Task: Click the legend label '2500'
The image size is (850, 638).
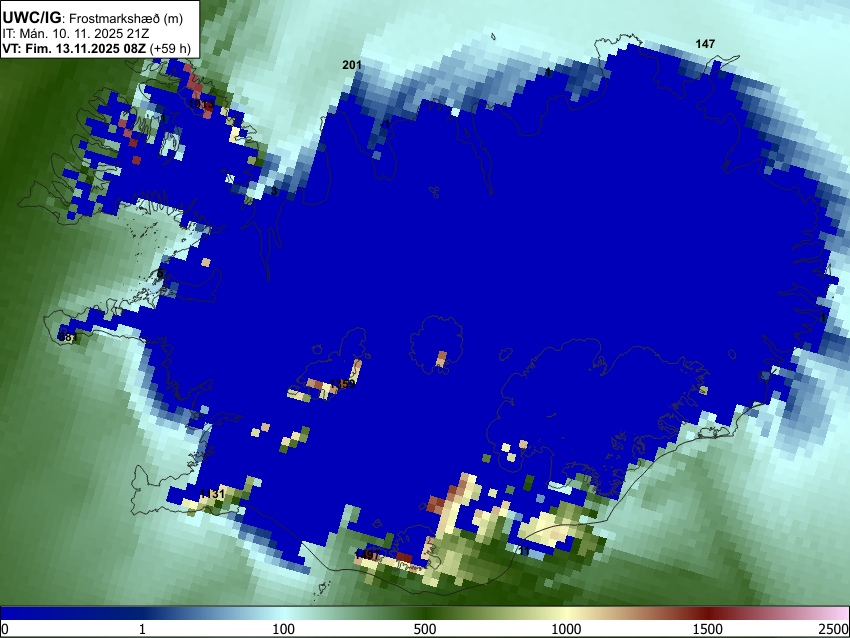Action: pos(834,629)
